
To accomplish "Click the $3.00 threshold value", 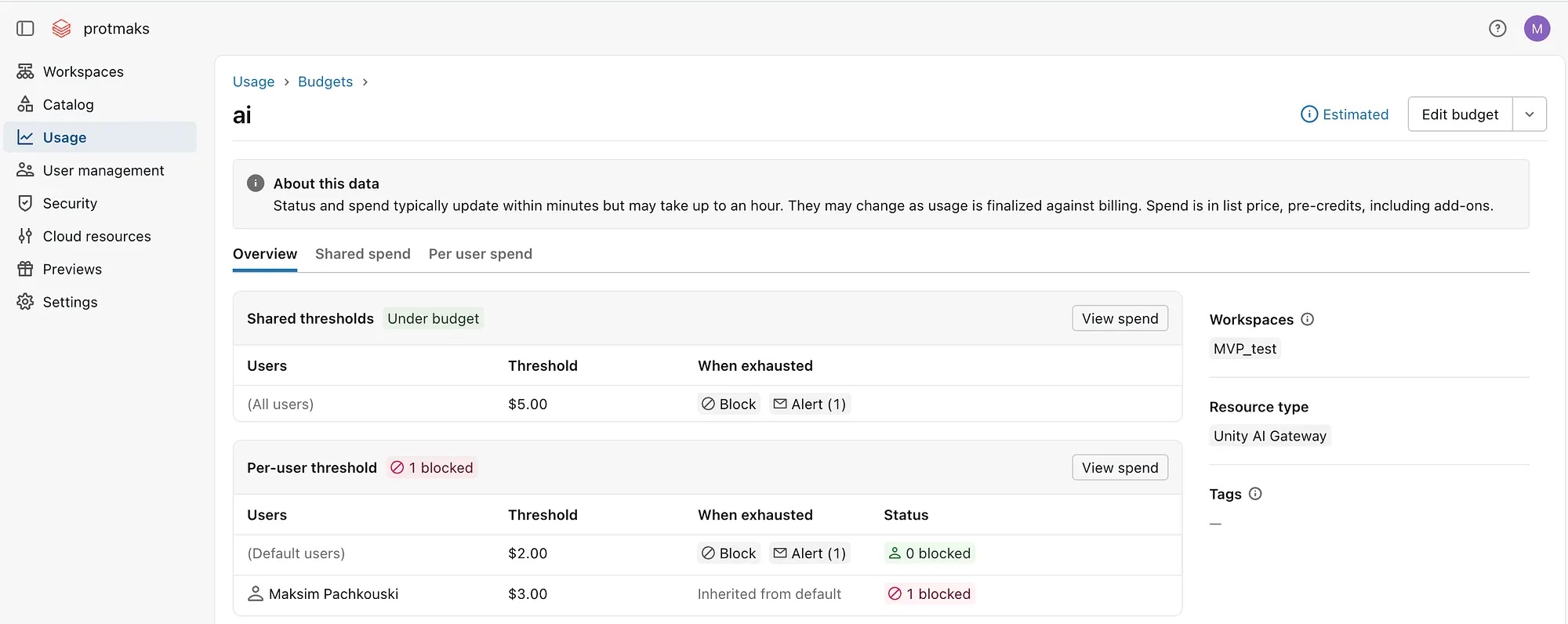I will 528,593.
